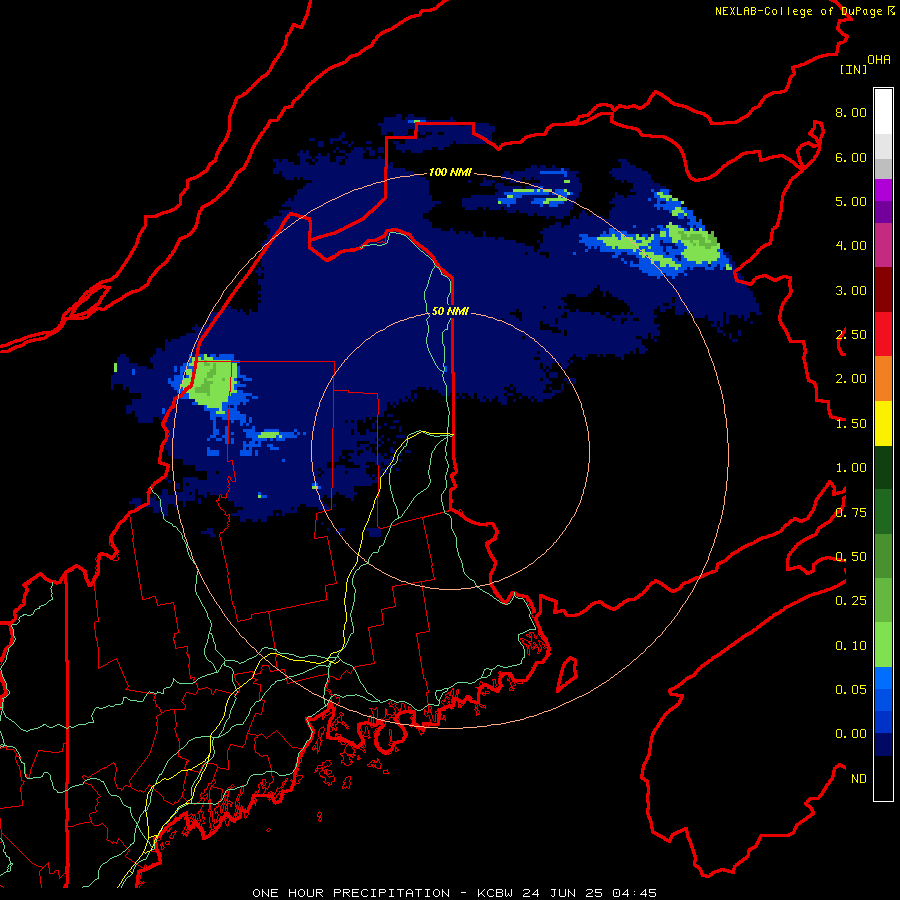Click the 100 NMI range ring label
The width and height of the screenshot is (900, 900).
(450, 172)
